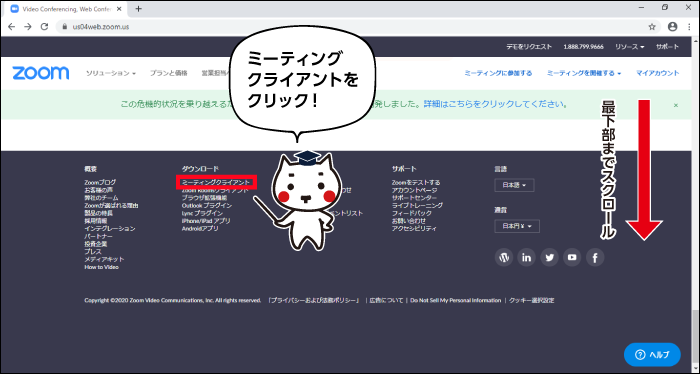700x374 pixels.
Task: Open the サポートセンター support link
Action: tap(415, 198)
